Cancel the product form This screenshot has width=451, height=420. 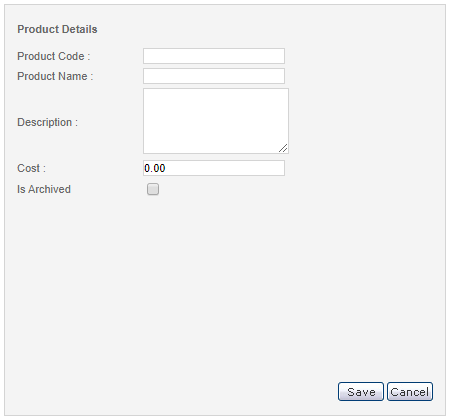tap(410, 392)
